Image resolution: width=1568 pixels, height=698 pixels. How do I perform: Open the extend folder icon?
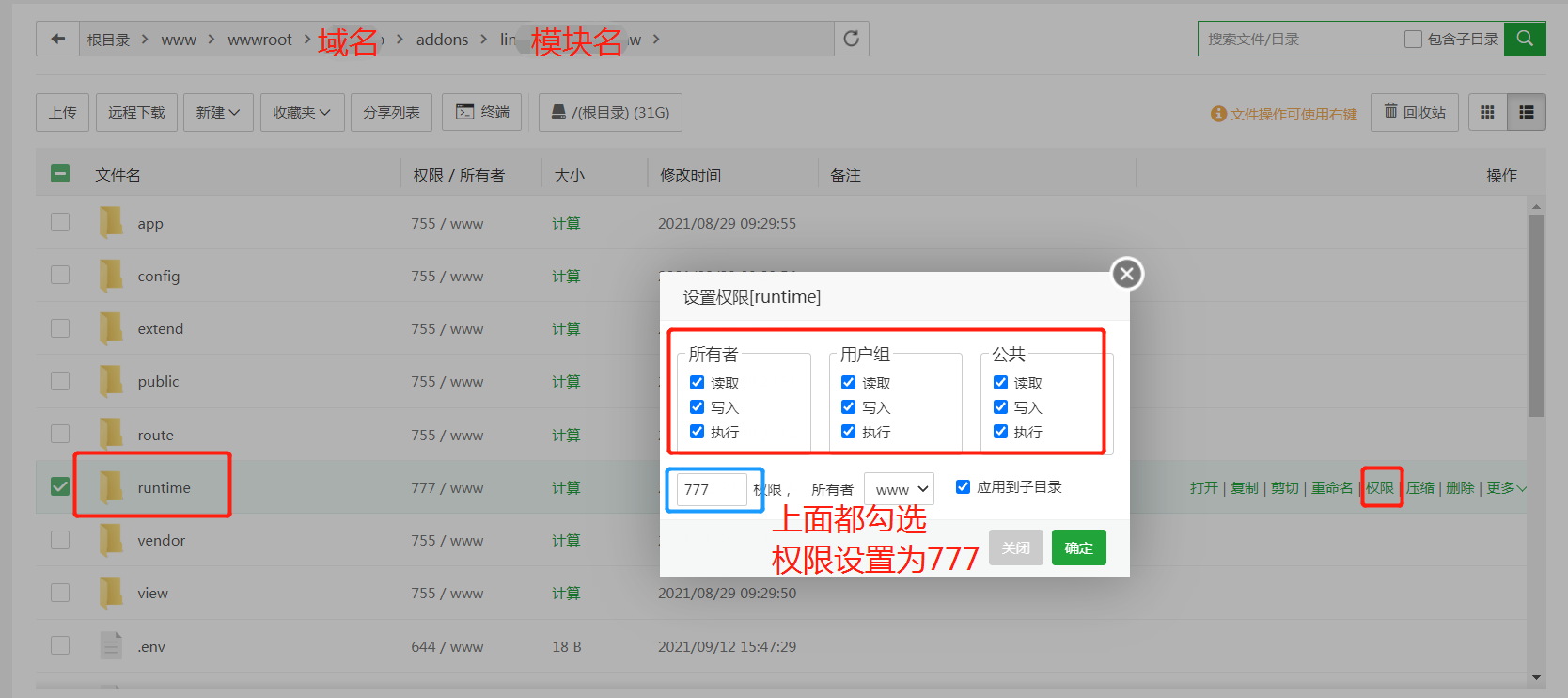click(111, 327)
